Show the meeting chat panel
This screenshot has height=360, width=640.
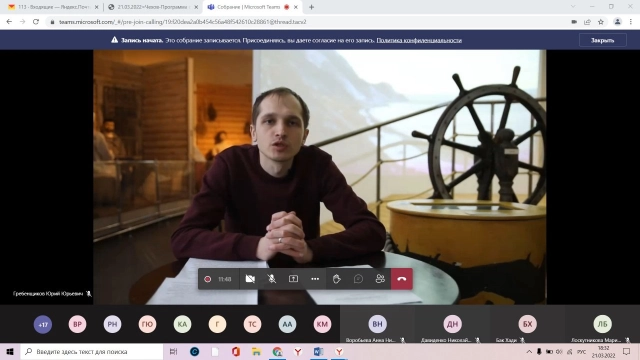click(358, 279)
